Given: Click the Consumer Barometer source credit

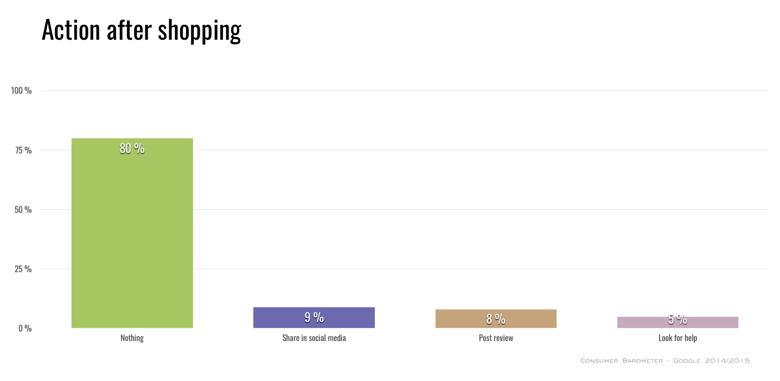Looking at the screenshot, I should 665,361.
